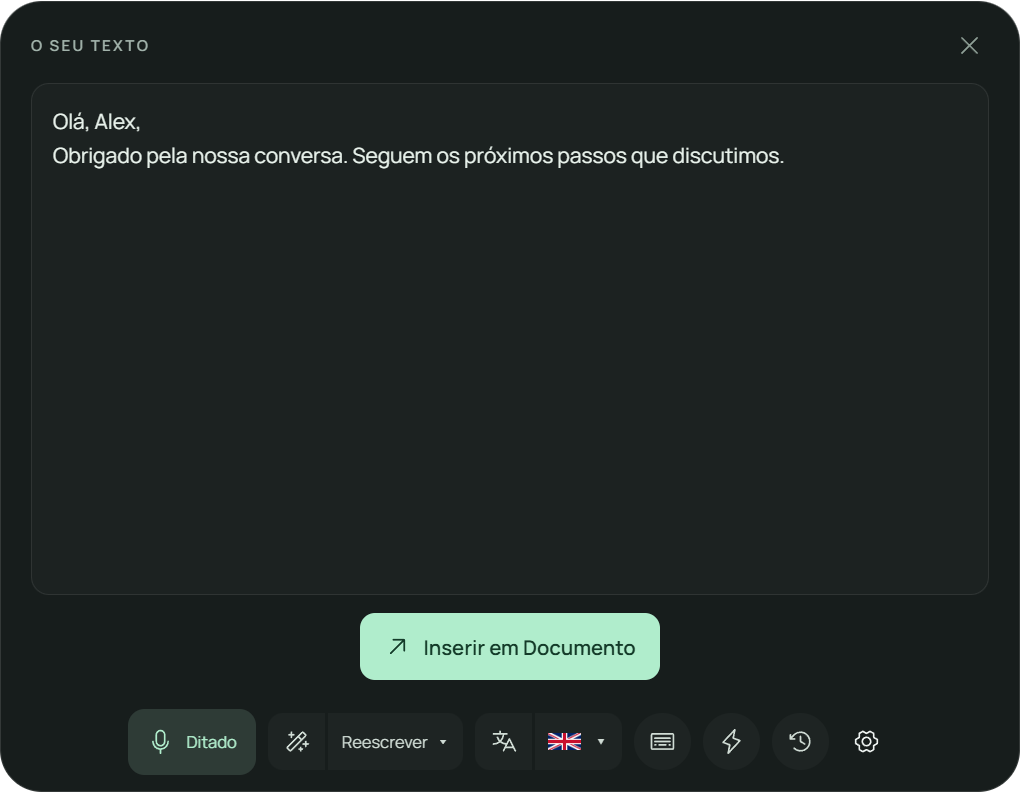Image resolution: width=1020 pixels, height=792 pixels.
Task: Open the history clock icon
Action: (800, 741)
